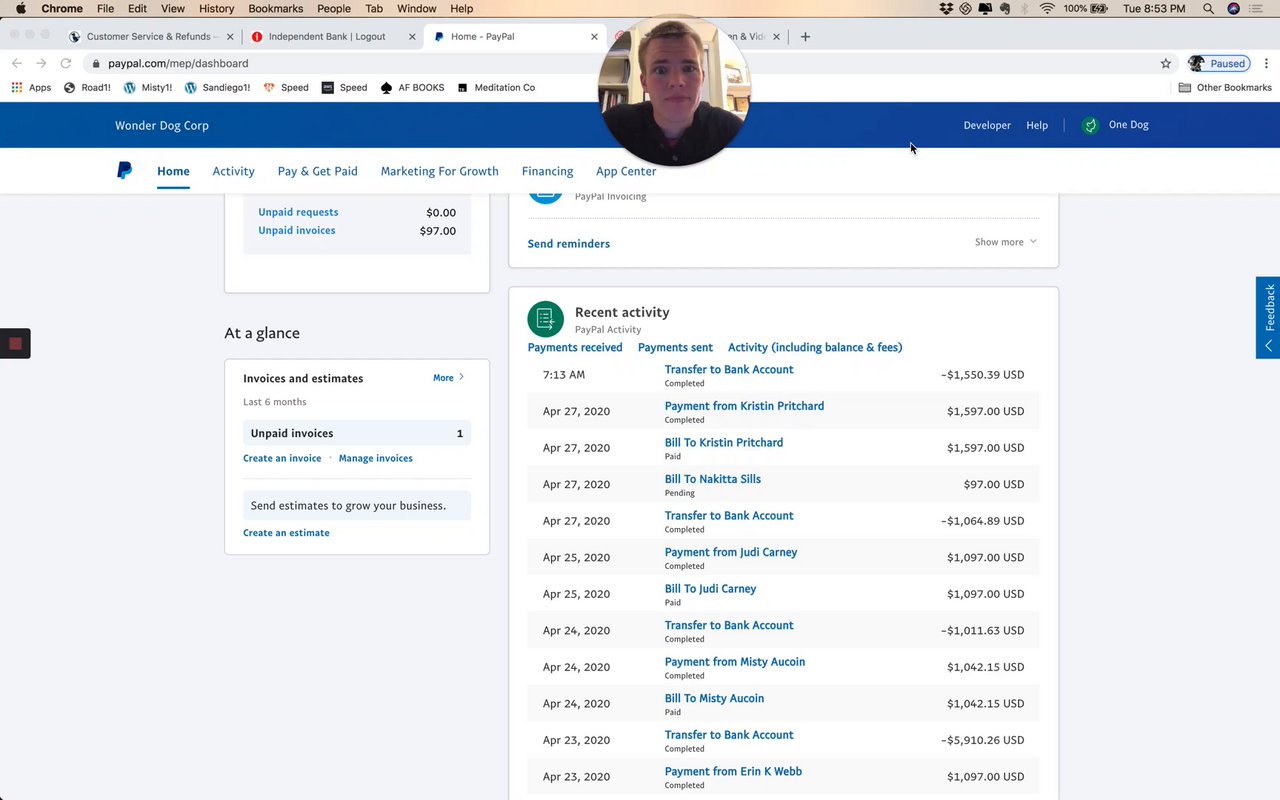Open the Chrome three-dot menu

1266,63
